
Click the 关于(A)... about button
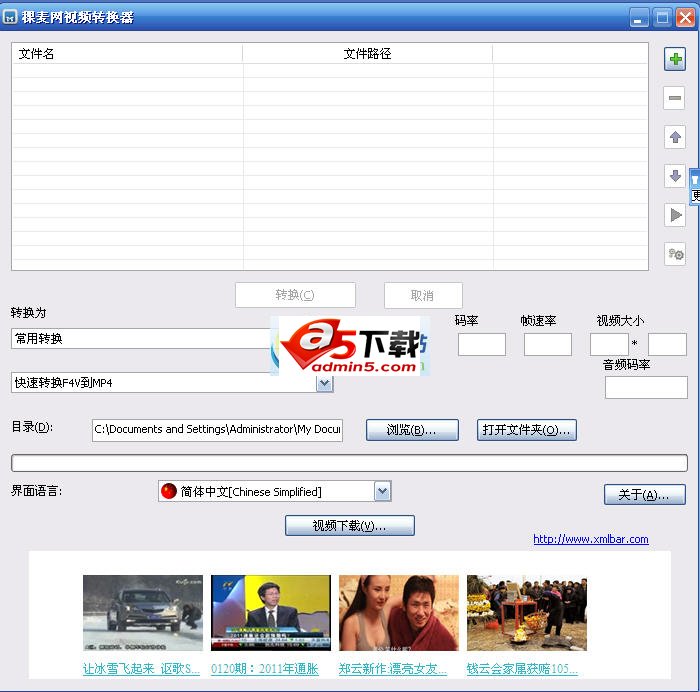pos(645,495)
